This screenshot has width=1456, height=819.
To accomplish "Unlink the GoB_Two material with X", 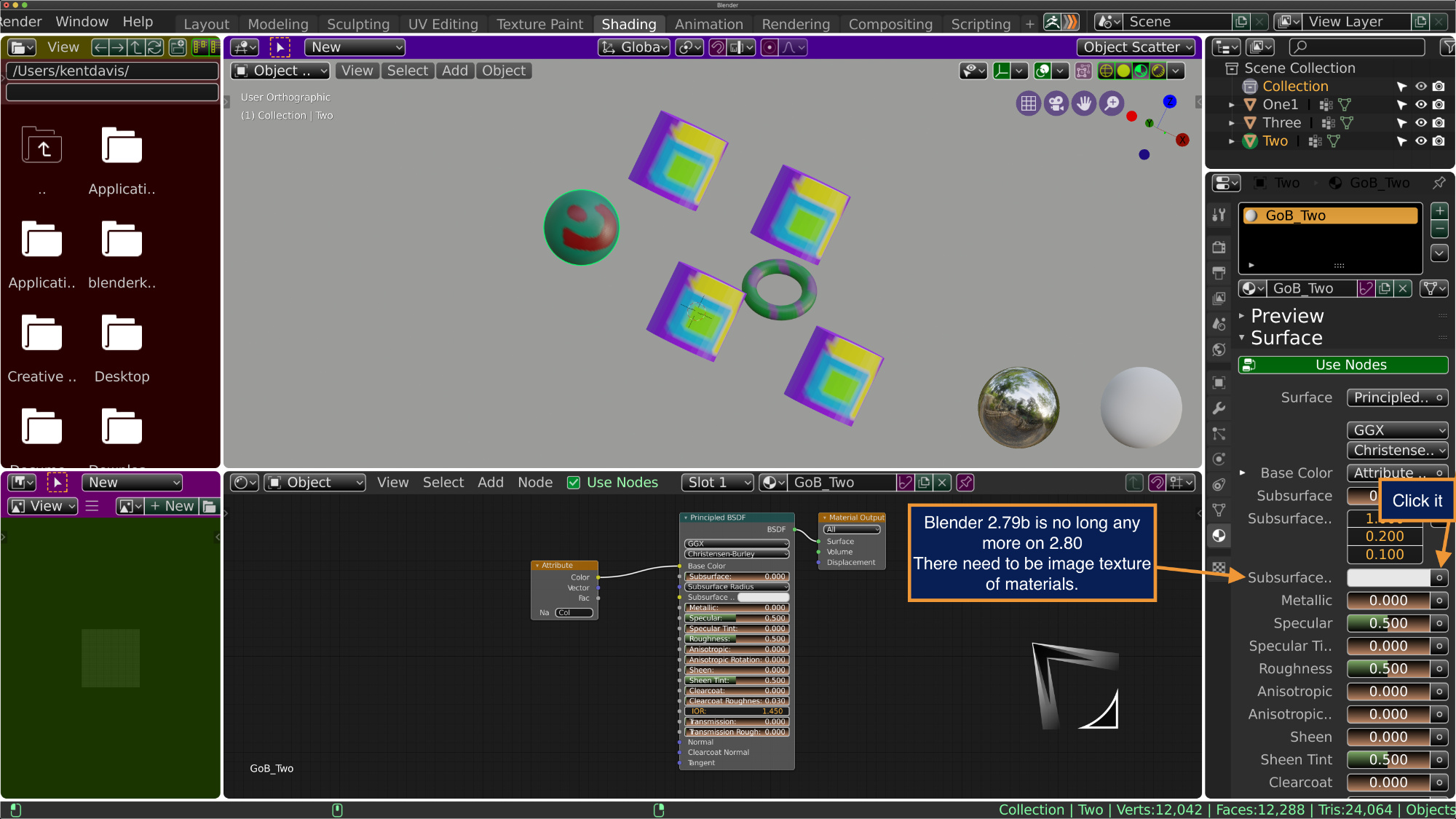I will [1403, 288].
